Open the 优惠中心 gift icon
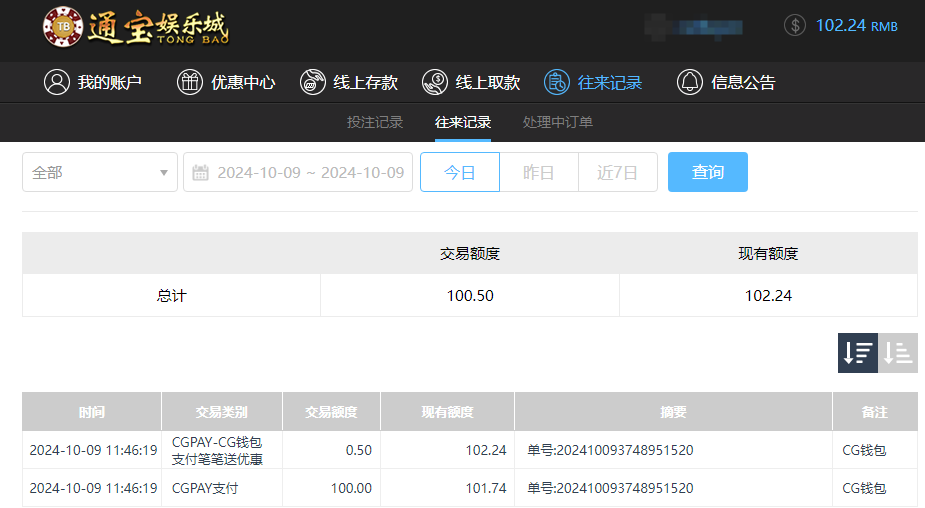This screenshot has height=508, width=925. (x=189, y=83)
